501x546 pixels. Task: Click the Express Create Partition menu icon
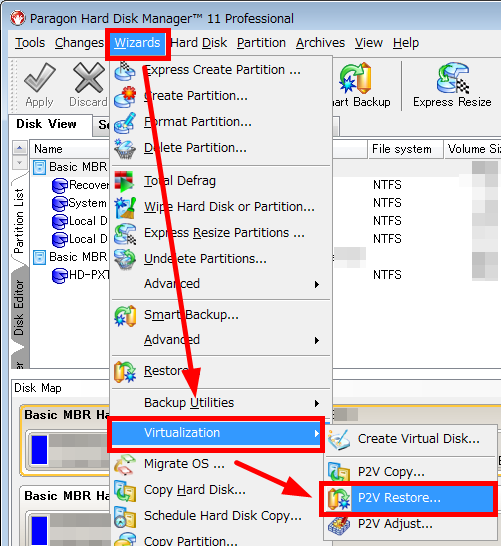point(125,71)
